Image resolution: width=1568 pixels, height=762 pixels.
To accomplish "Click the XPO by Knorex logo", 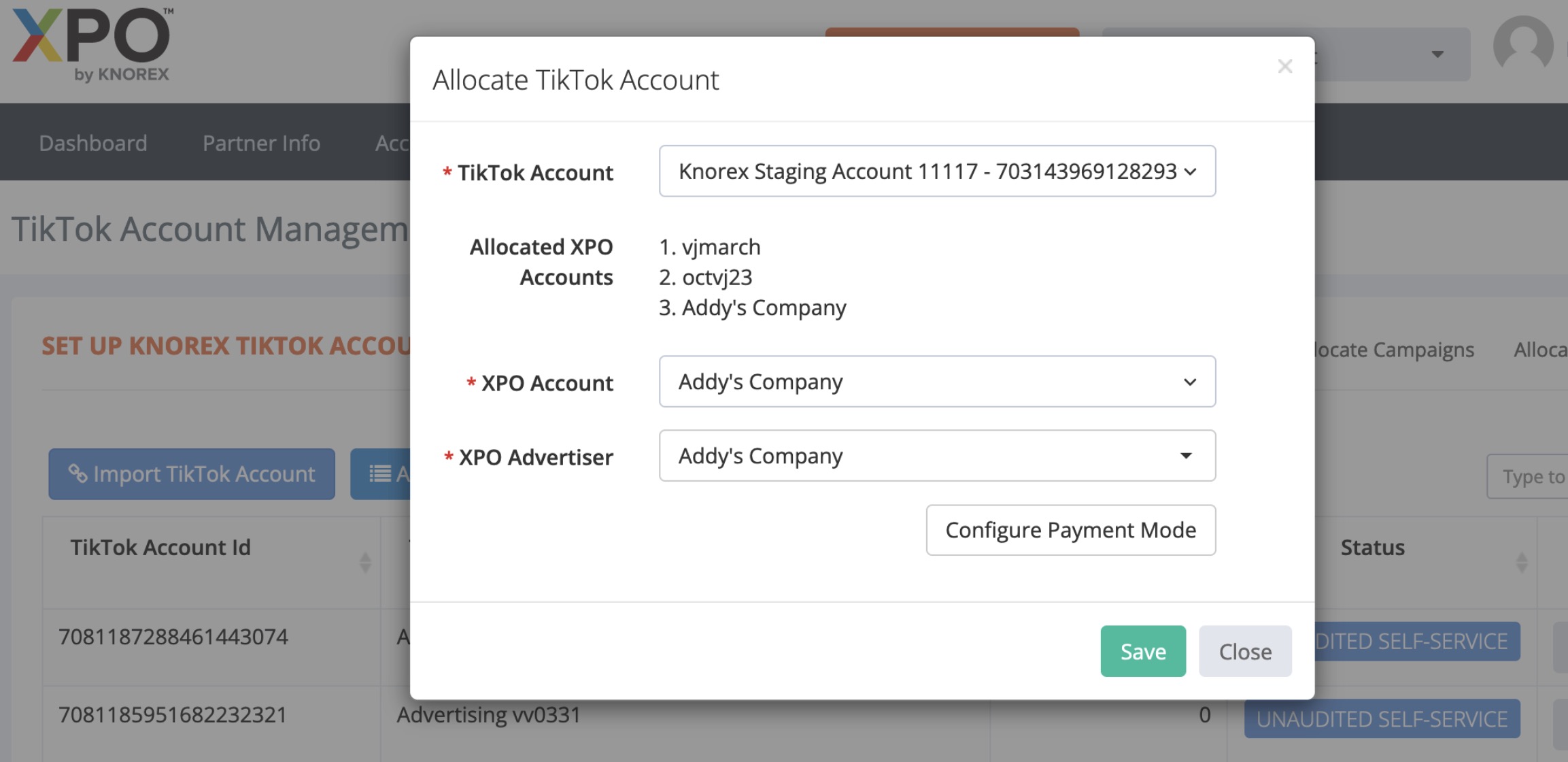I will pos(91,45).
